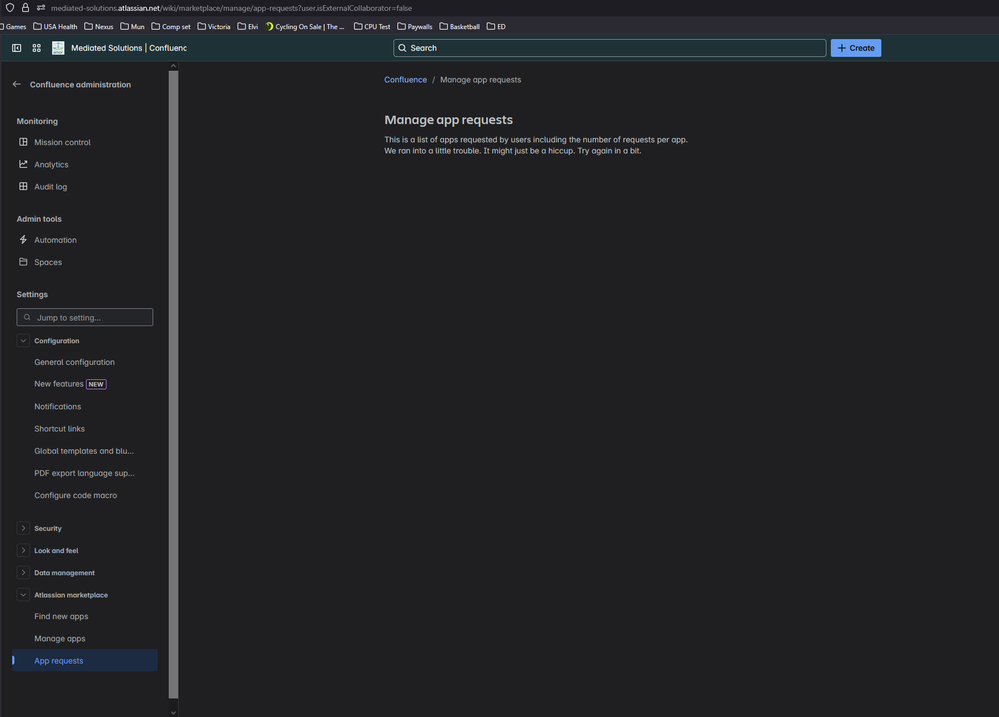999x717 pixels.
Task: Open the Comp set bookmark folder
Action: (171, 27)
